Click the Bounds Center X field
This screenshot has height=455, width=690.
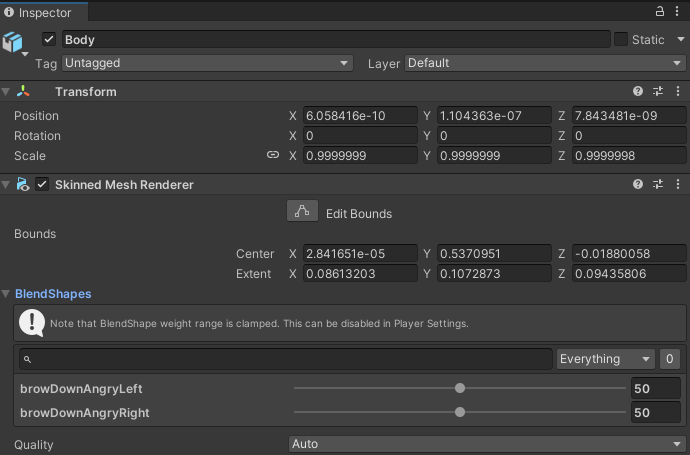360,253
